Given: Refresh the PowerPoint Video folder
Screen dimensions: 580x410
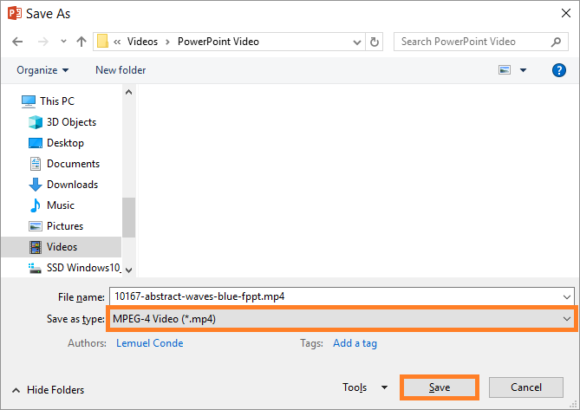Looking at the screenshot, I should click(x=374, y=42).
